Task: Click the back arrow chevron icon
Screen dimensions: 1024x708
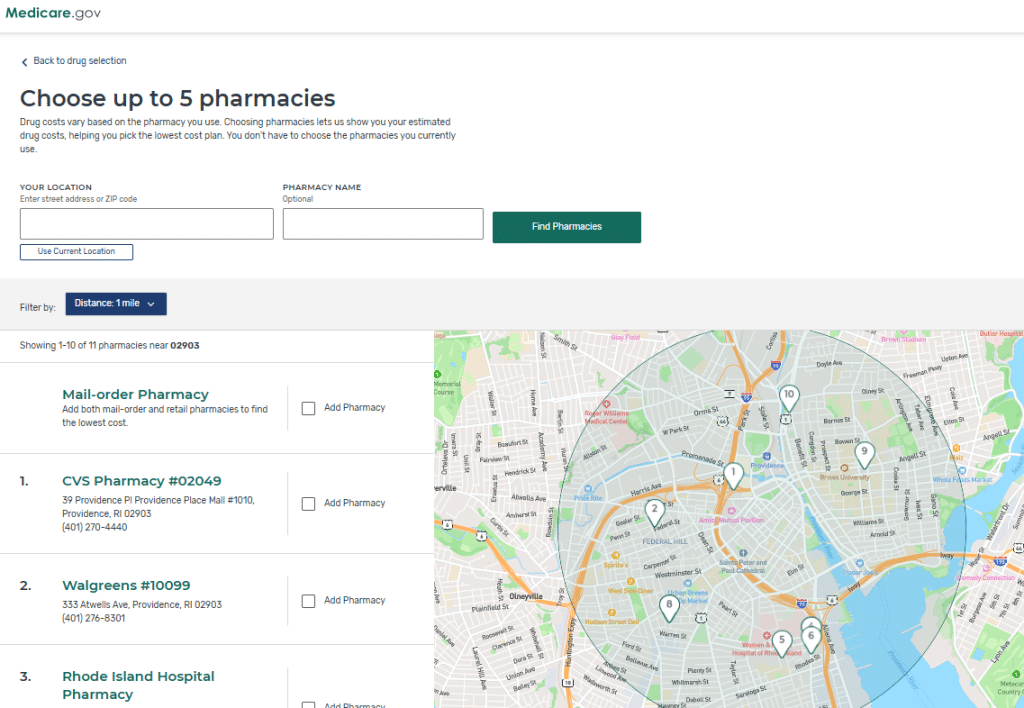Action: click(x=25, y=62)
